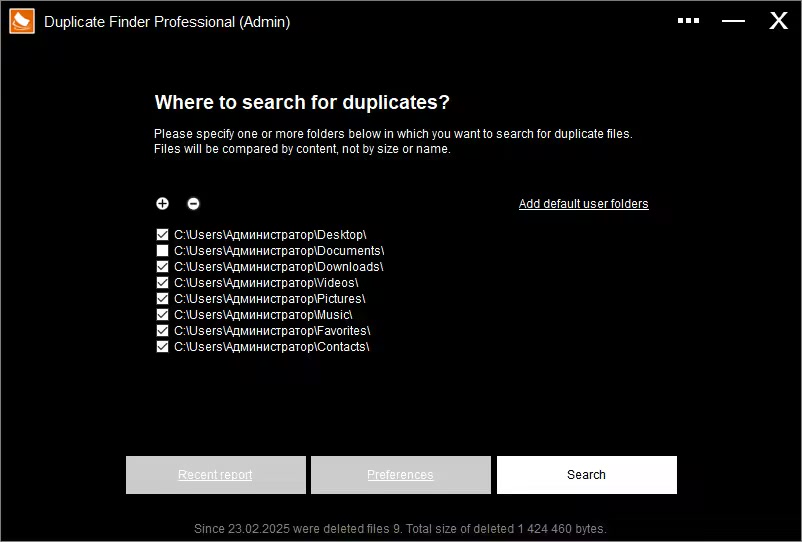The image size is (802, 542).
Task: Start the duplicate Search button
Action: click(x=586, y=475)
